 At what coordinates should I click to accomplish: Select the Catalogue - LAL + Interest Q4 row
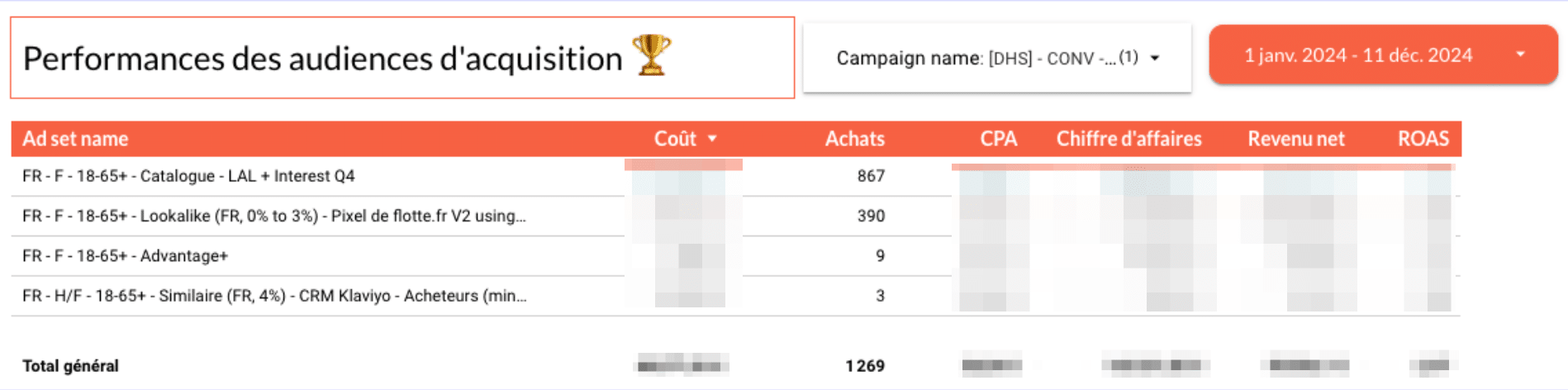tap(735, 176)
